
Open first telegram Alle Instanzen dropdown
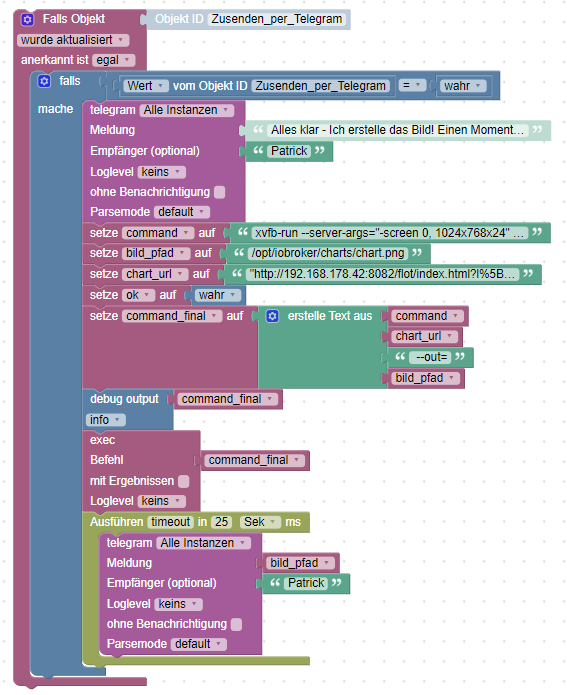tap(187, 110)
